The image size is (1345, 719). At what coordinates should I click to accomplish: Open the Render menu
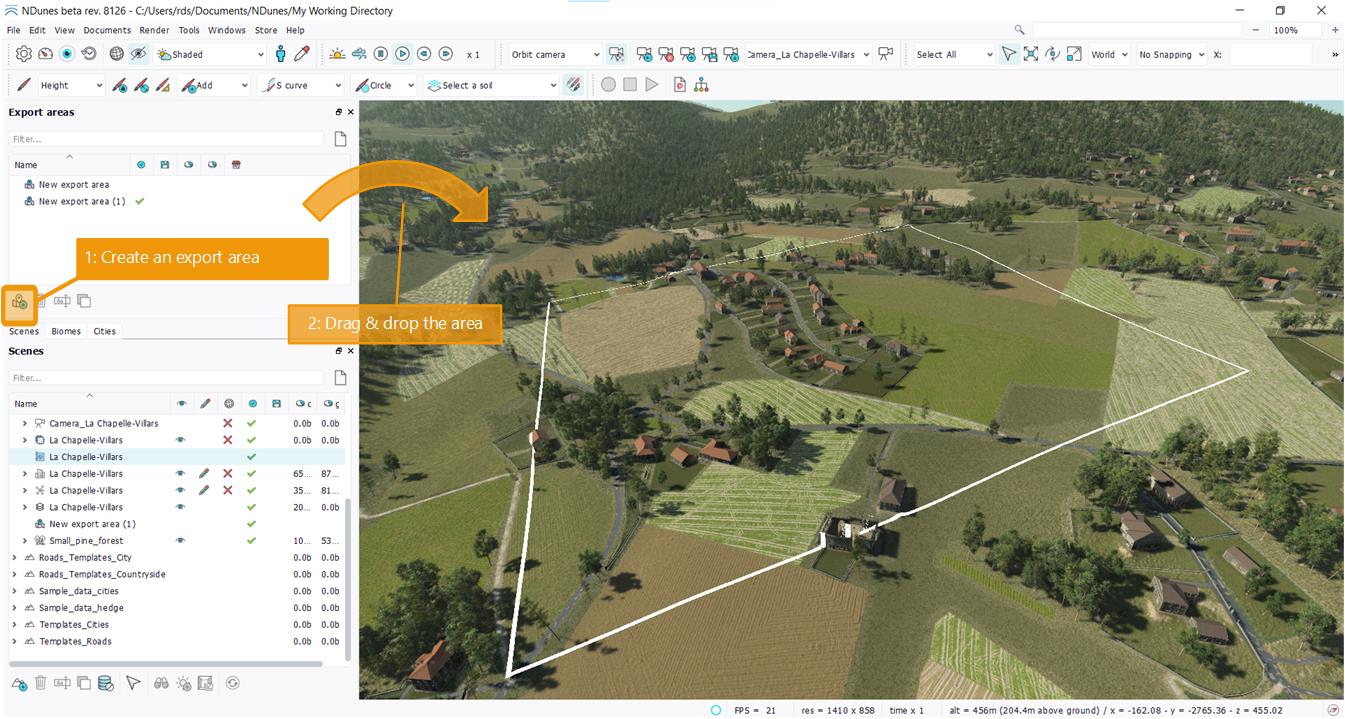[154, 30]
